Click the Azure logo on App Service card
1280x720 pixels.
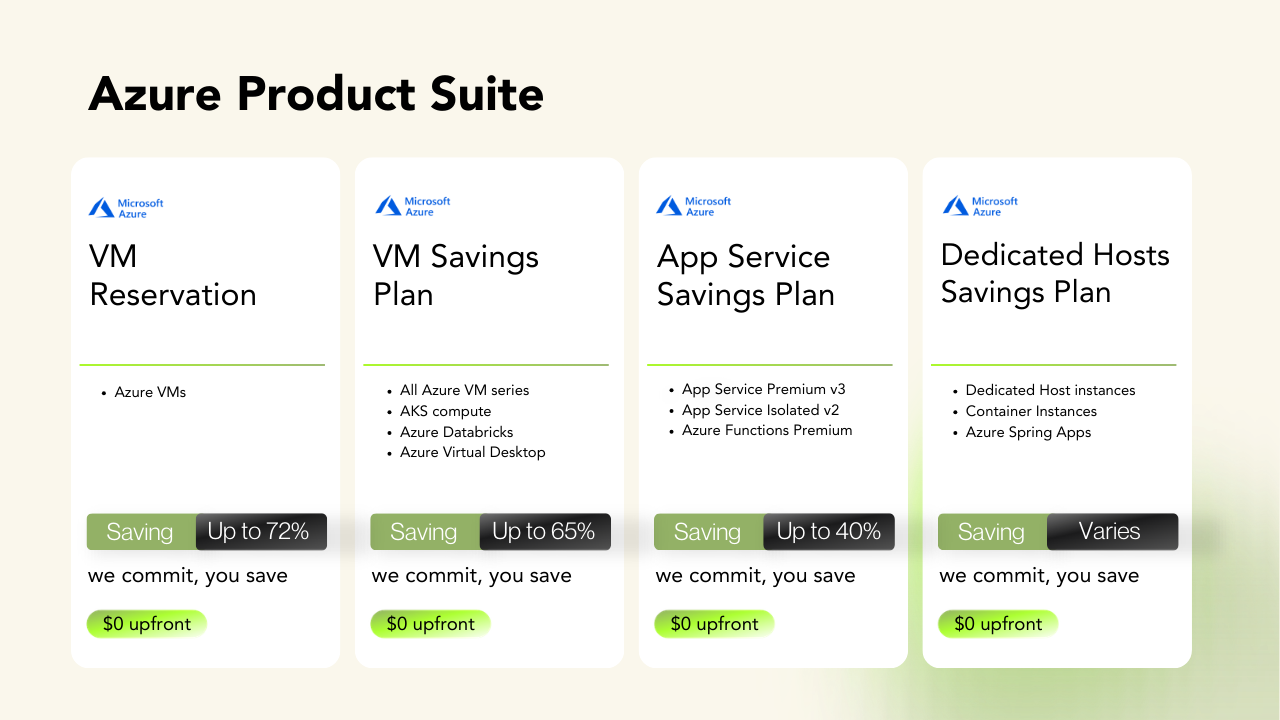pos(694,206)
